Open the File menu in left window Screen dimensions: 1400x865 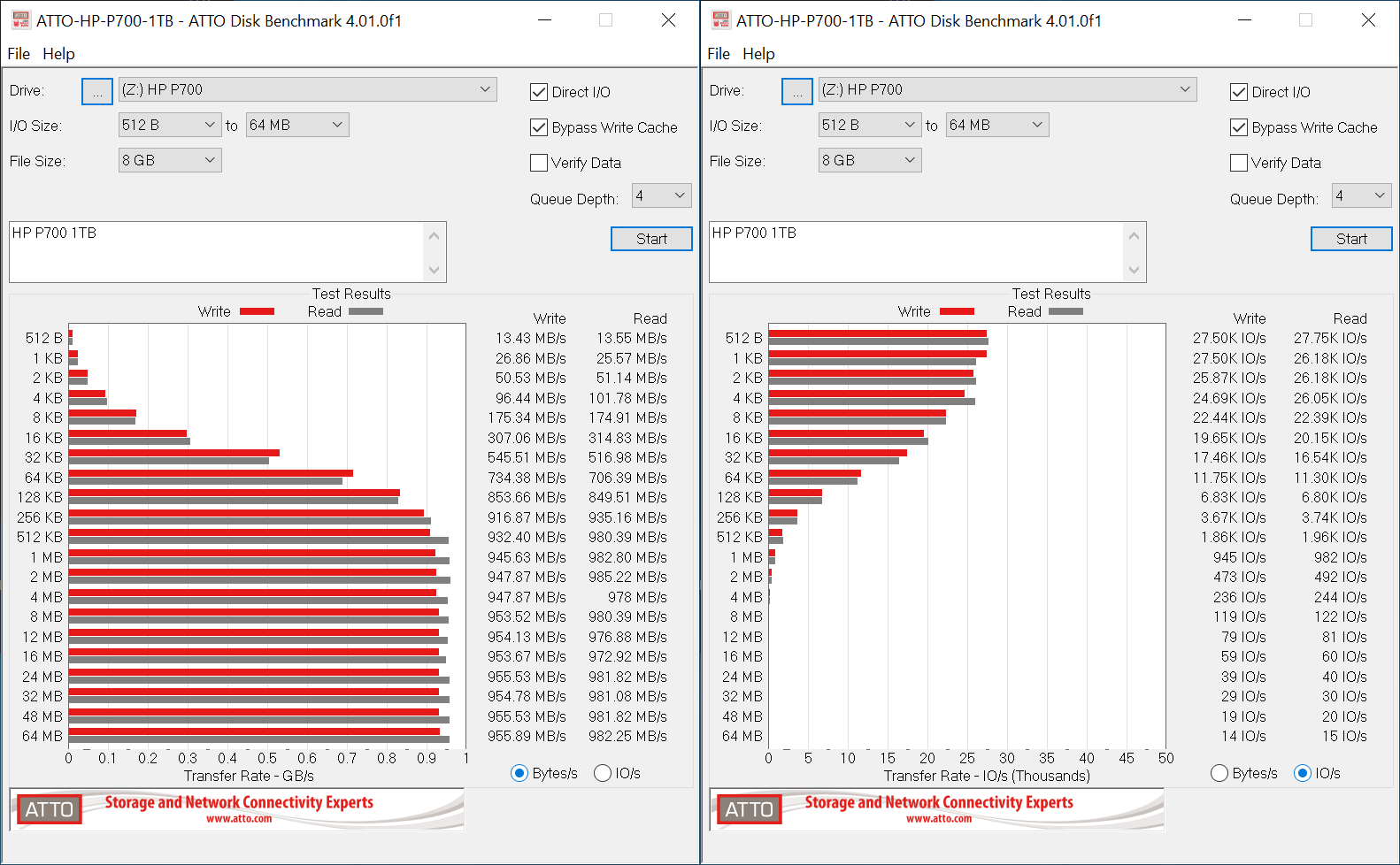(x=19, y=54)
